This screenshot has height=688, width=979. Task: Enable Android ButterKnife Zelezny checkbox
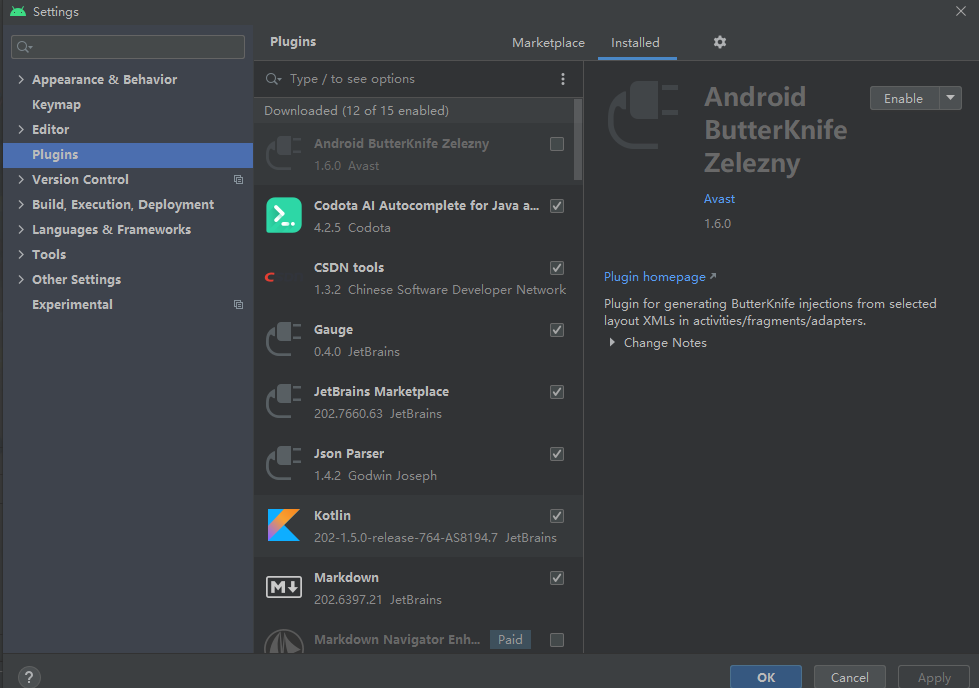(557, 144)
